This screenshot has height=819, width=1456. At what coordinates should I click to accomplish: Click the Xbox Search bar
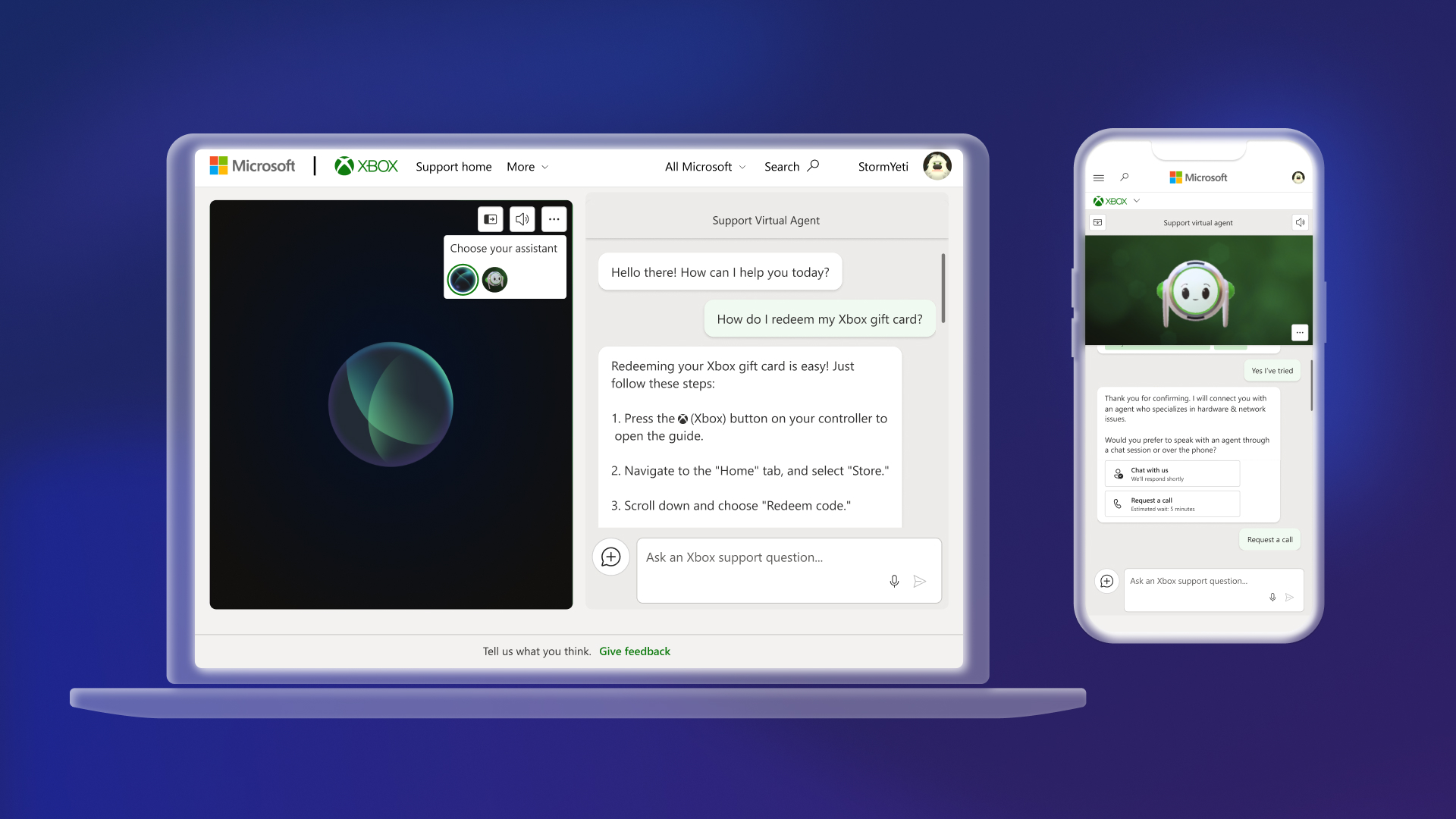[792, 166]
